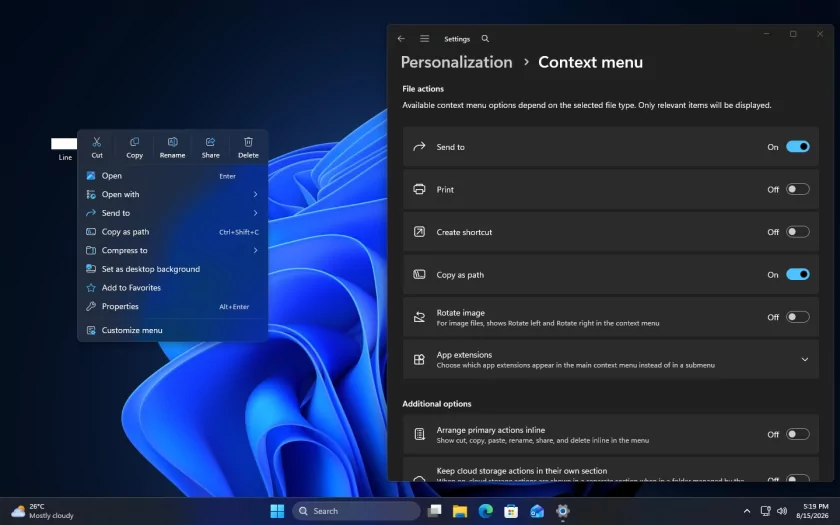Click the App extensions icon in Settings
This screenshot has height=525, width=840.
click(419, 359)
